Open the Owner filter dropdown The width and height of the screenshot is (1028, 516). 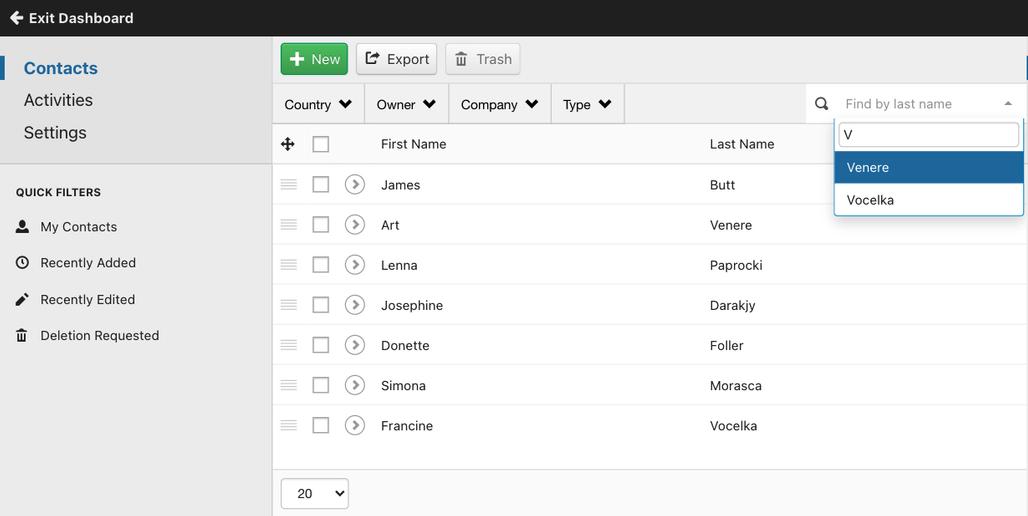click(406, 104)
